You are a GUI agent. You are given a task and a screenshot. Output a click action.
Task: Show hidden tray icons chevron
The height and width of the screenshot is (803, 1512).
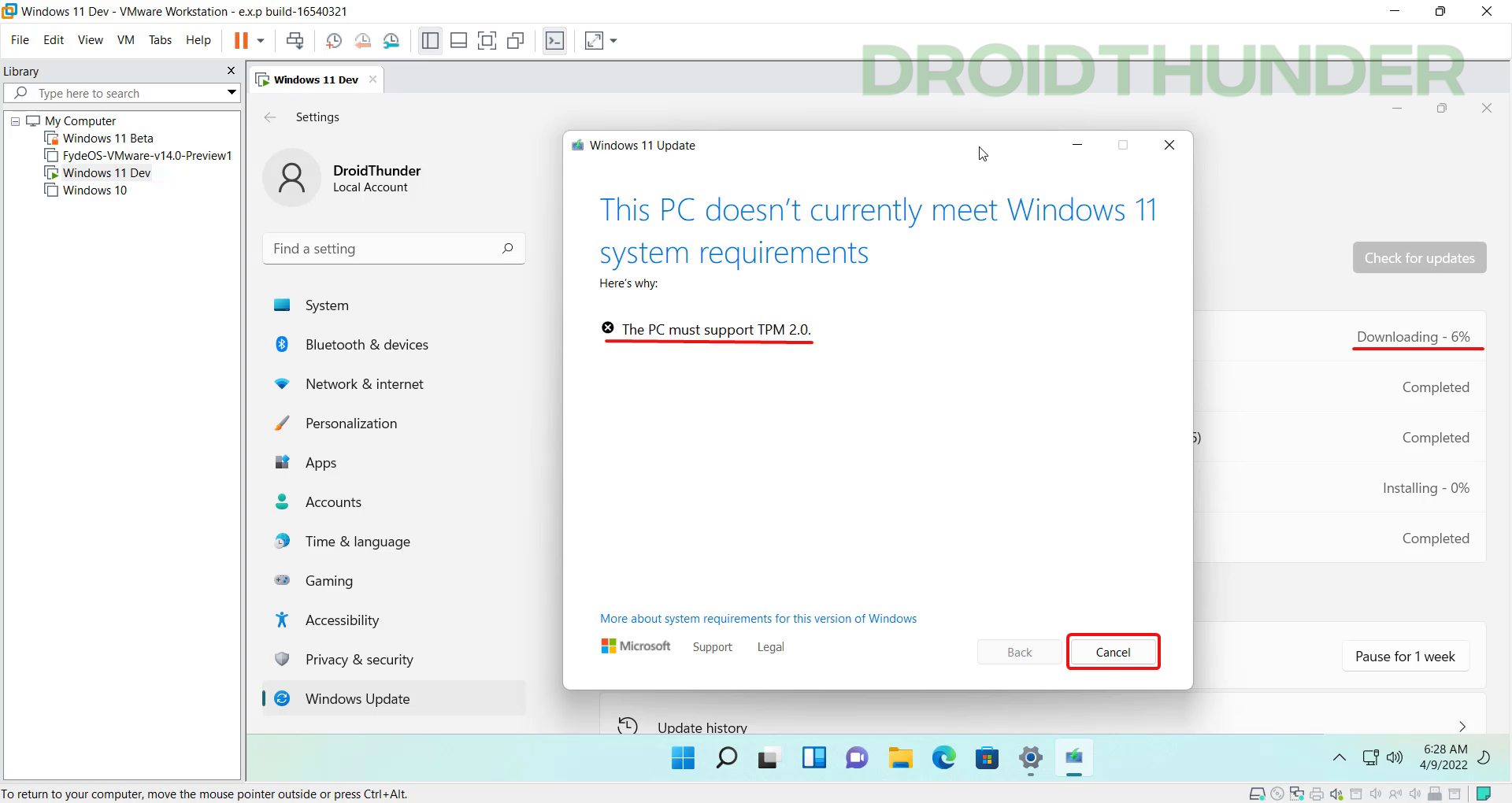coord(1339,758)
